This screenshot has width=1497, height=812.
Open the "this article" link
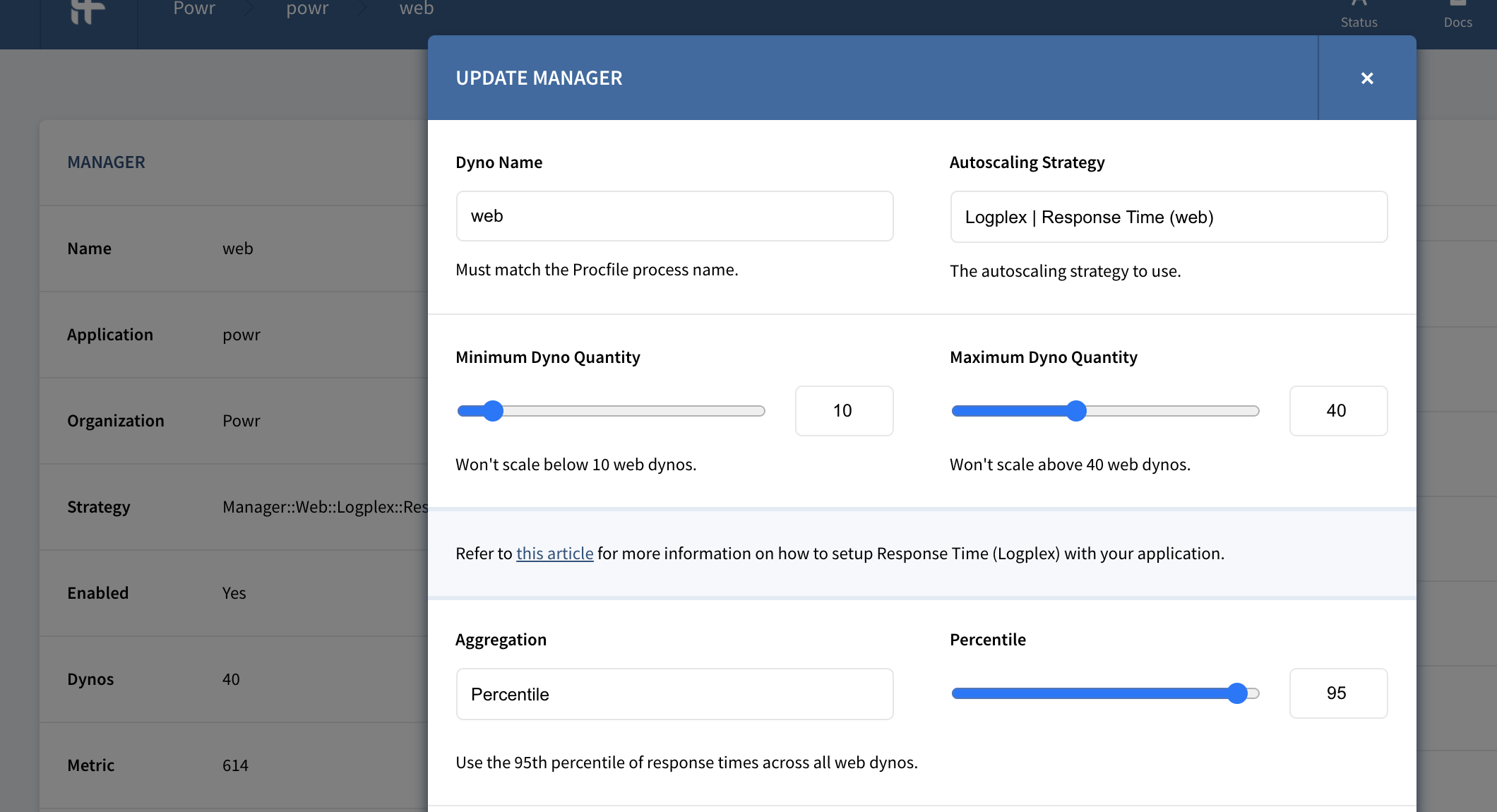click(x=554, y=554)
